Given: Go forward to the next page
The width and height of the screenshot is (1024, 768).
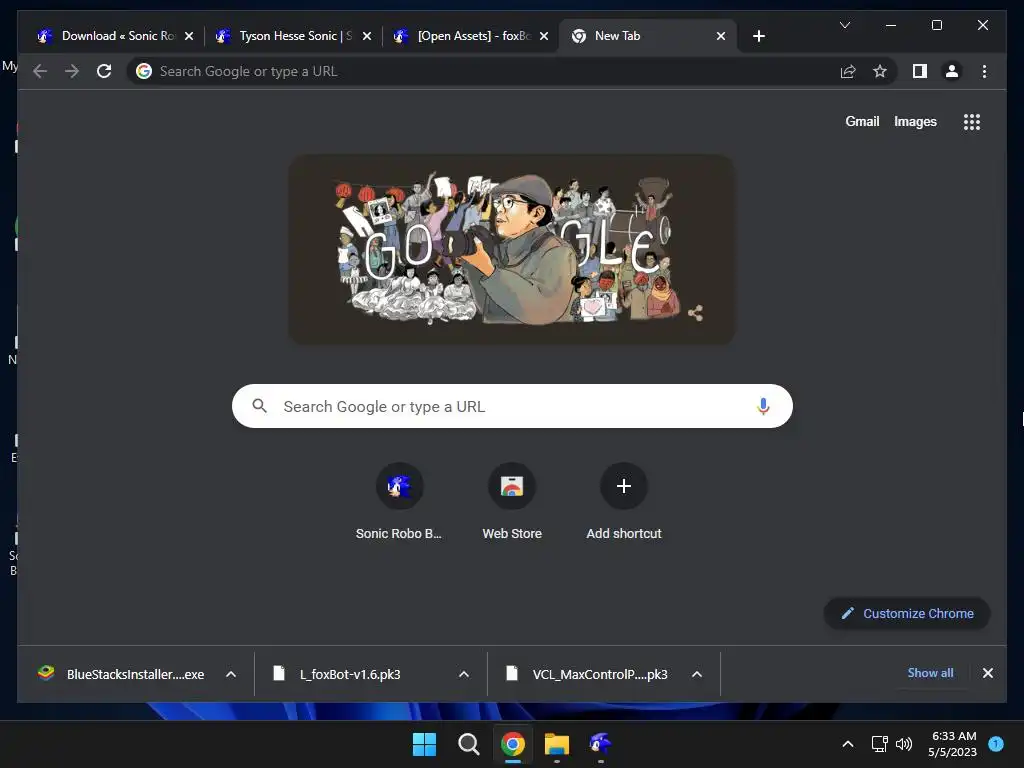Looking at the screenshot, I should pos(72,71).
